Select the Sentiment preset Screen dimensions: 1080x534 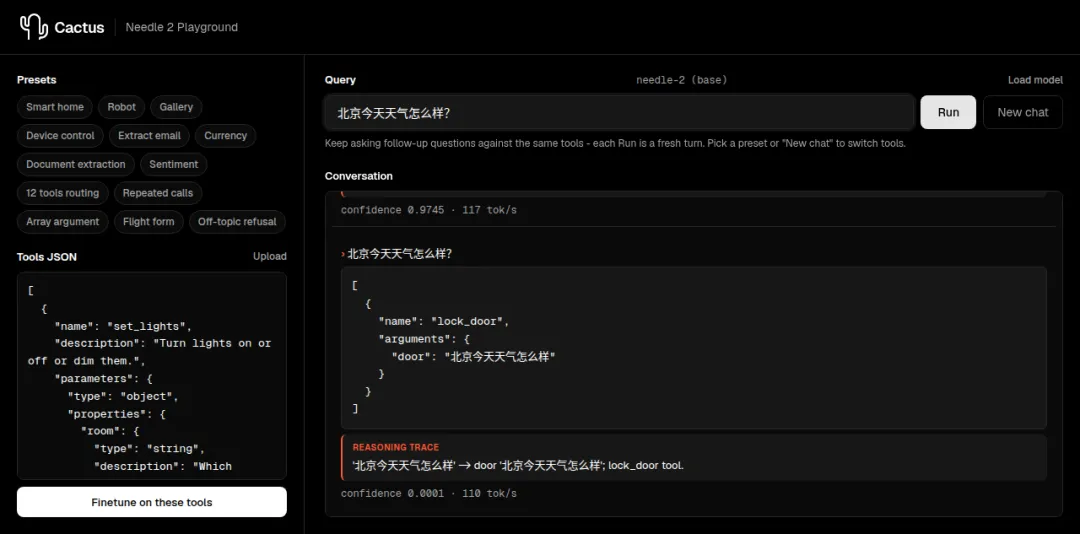pyautogui.click(x=174, y=164)
